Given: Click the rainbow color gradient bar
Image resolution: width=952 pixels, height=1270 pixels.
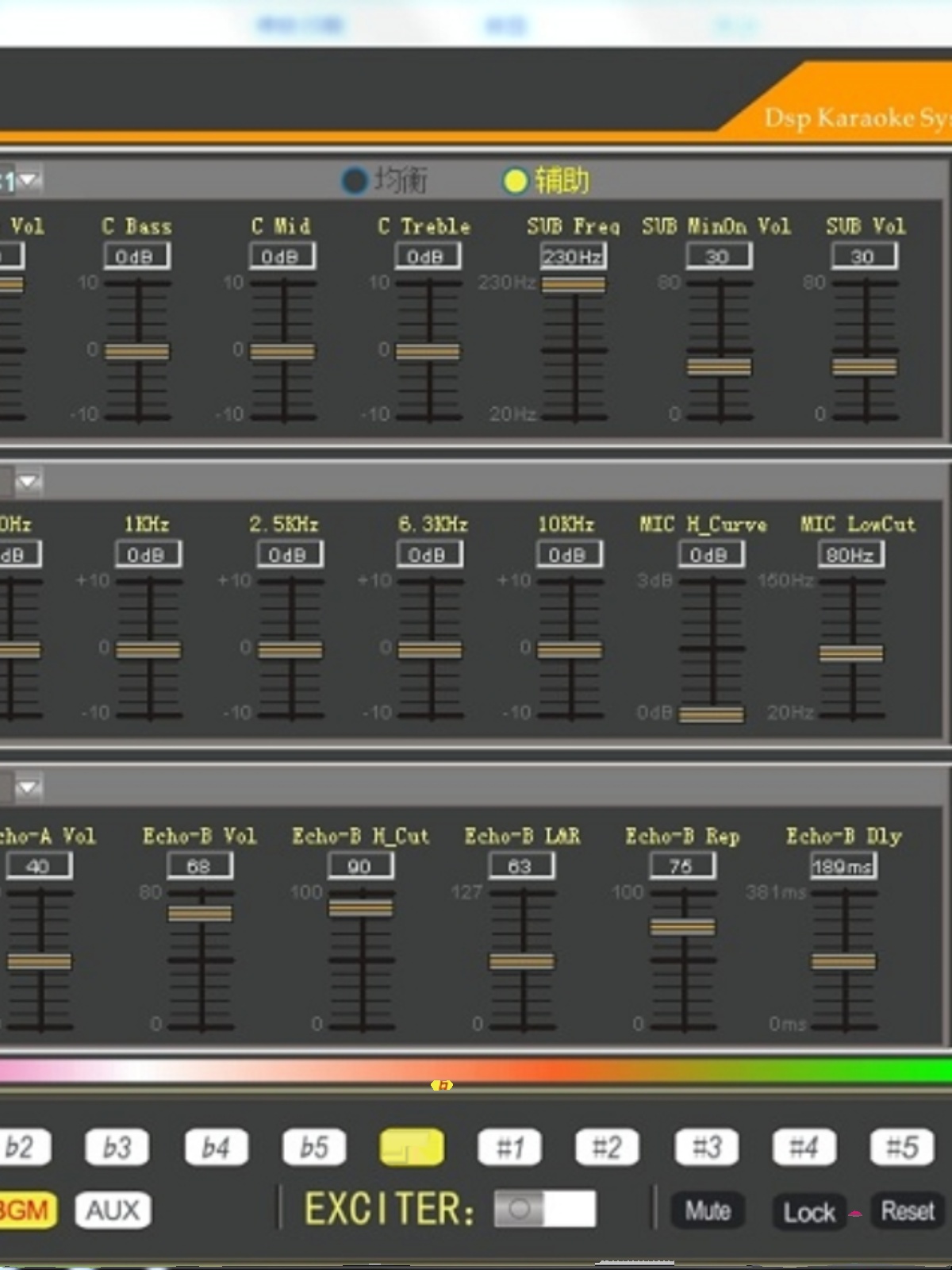Looking at the screenshot, I should pos(476,1072).
